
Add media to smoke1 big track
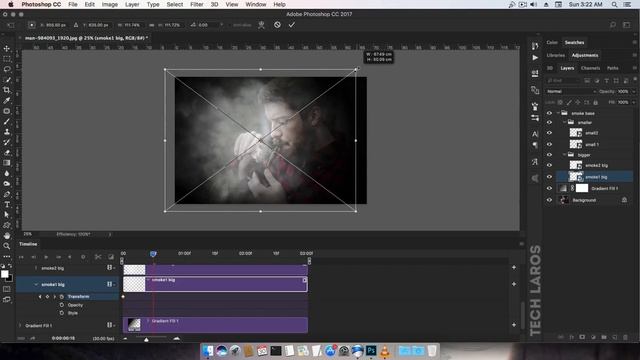point(514,284)
